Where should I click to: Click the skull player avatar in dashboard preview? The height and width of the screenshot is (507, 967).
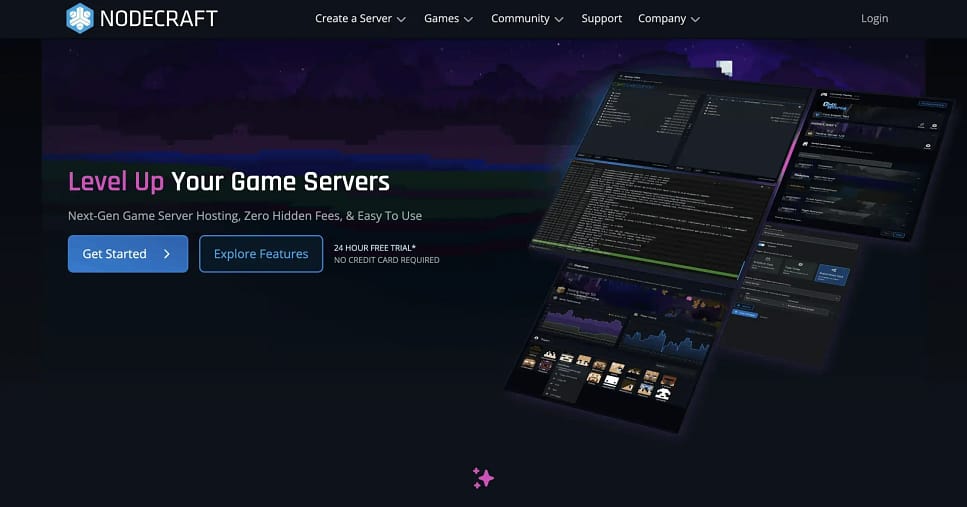[x=662, y=392]
